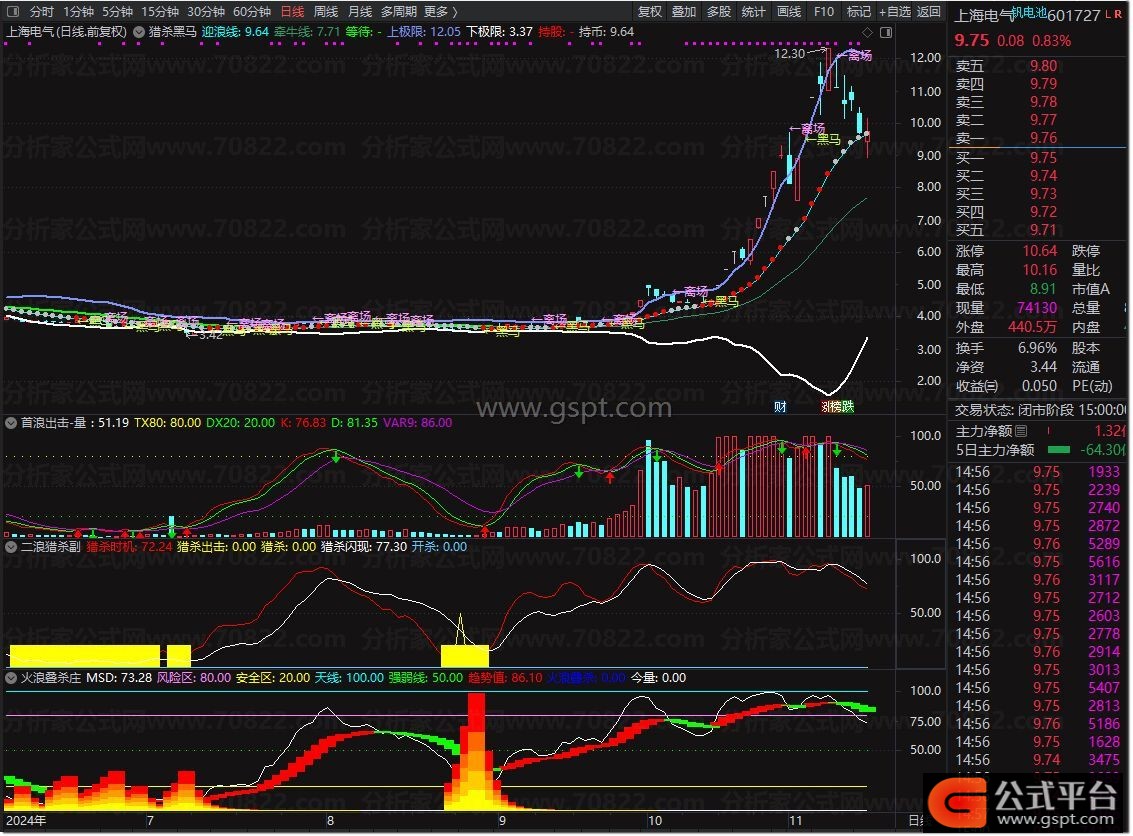Switch to the 5分钟 period tab

click(117, 12)
